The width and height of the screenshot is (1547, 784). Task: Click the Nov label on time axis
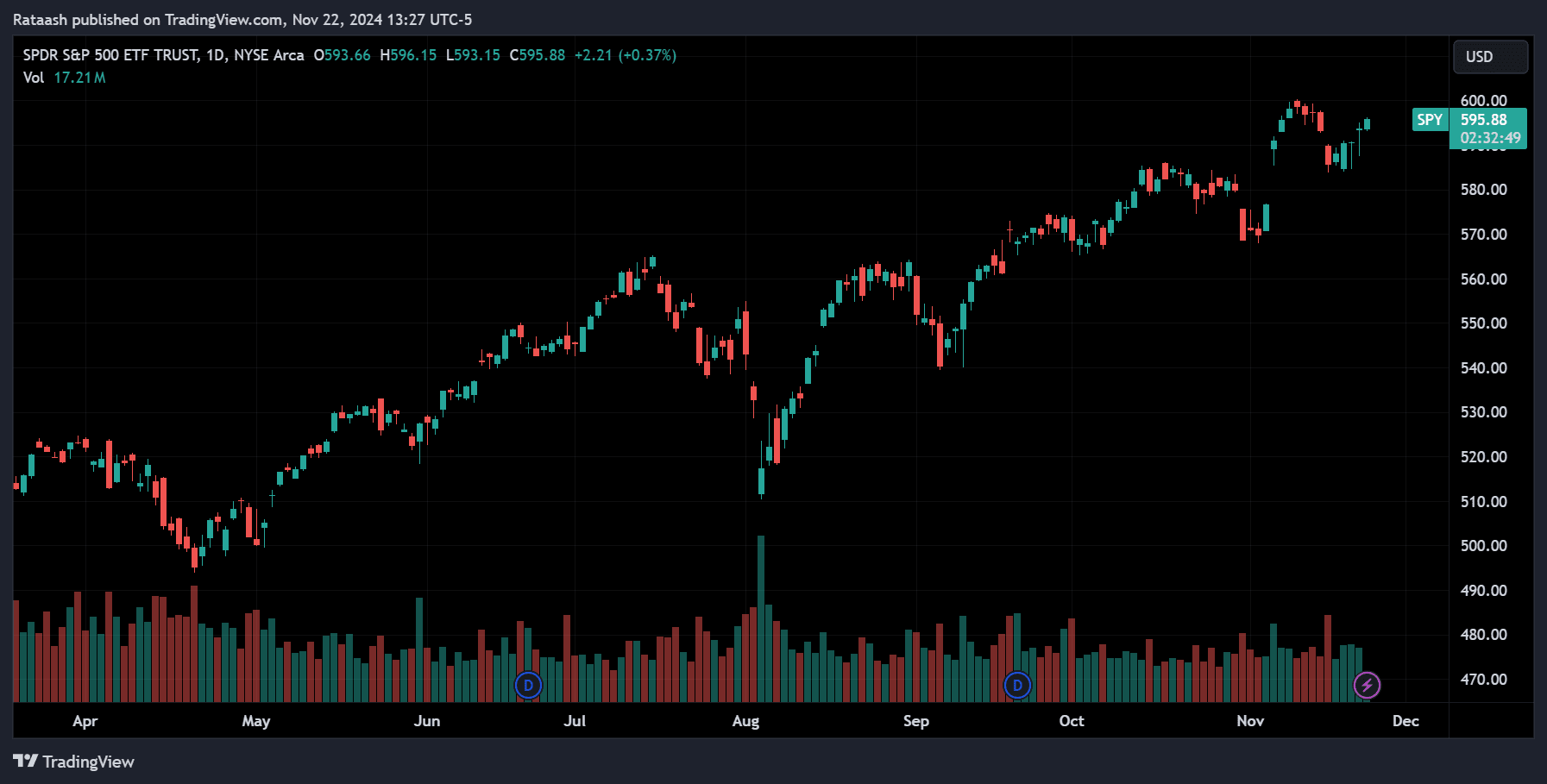tap(1249, 721)
